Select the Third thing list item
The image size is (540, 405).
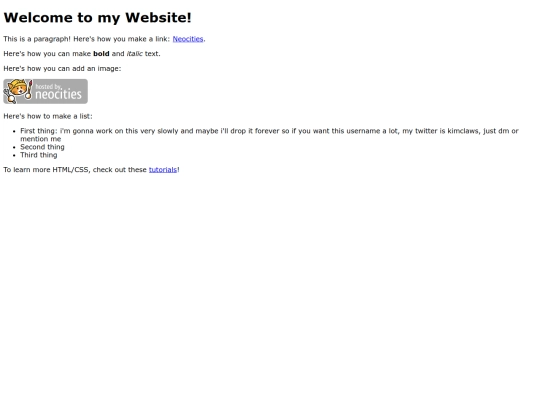click(39, 155)
